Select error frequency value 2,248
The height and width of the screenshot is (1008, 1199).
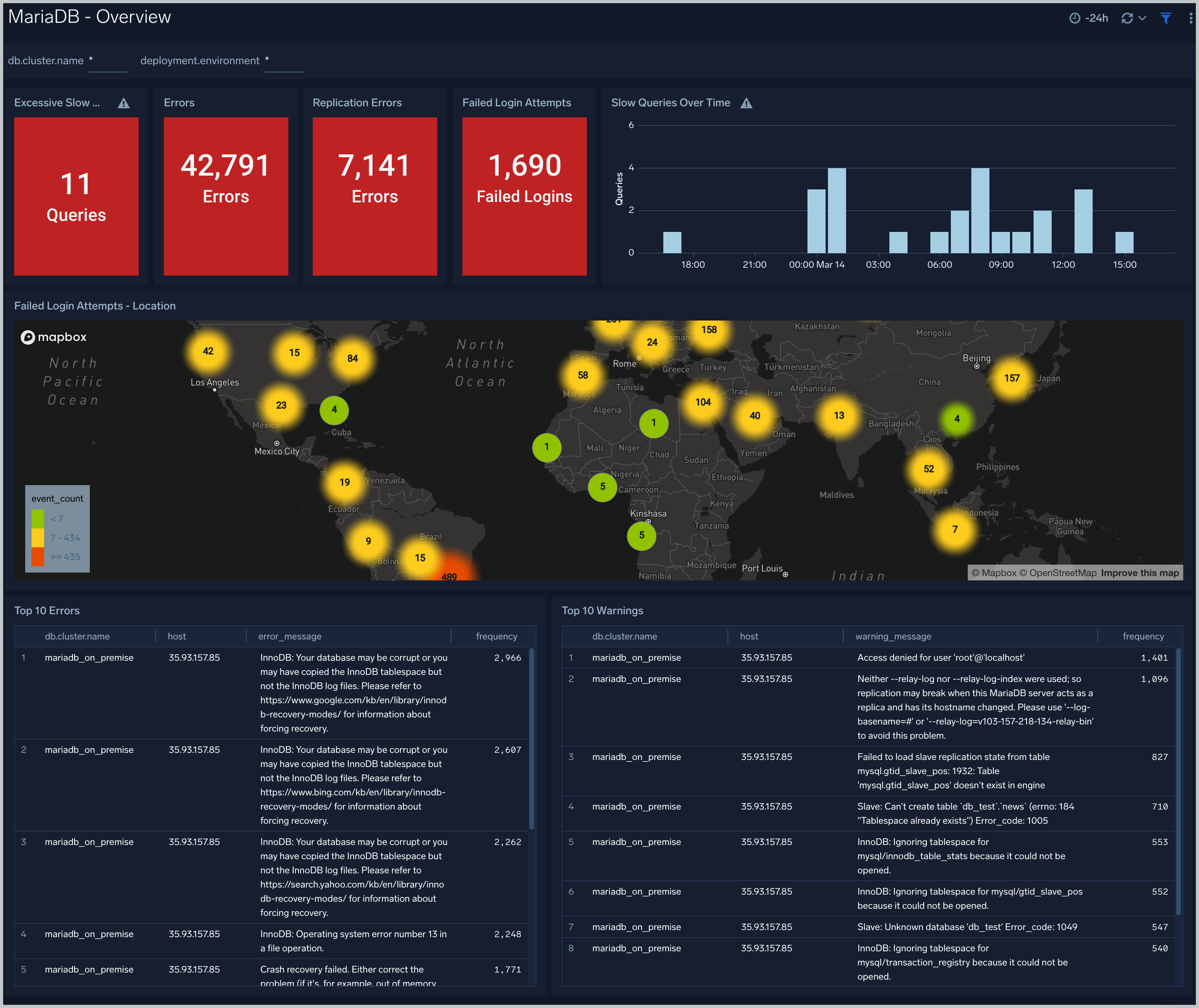pos(507,934)
